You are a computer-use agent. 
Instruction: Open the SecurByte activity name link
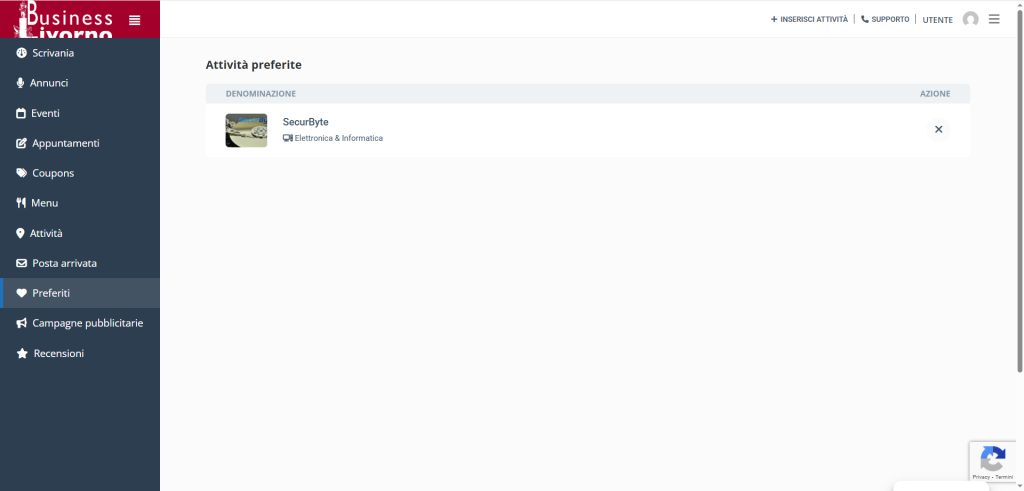[305, 122]
